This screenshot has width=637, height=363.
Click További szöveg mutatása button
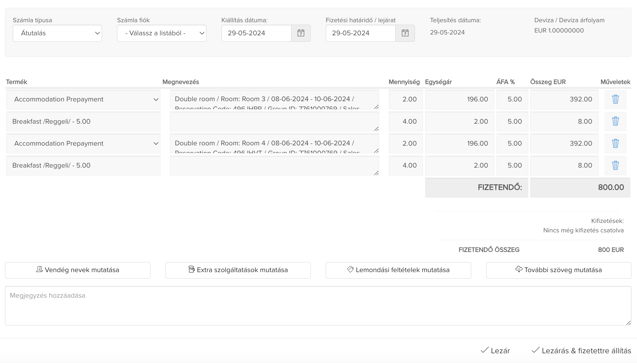pos(559,270)
